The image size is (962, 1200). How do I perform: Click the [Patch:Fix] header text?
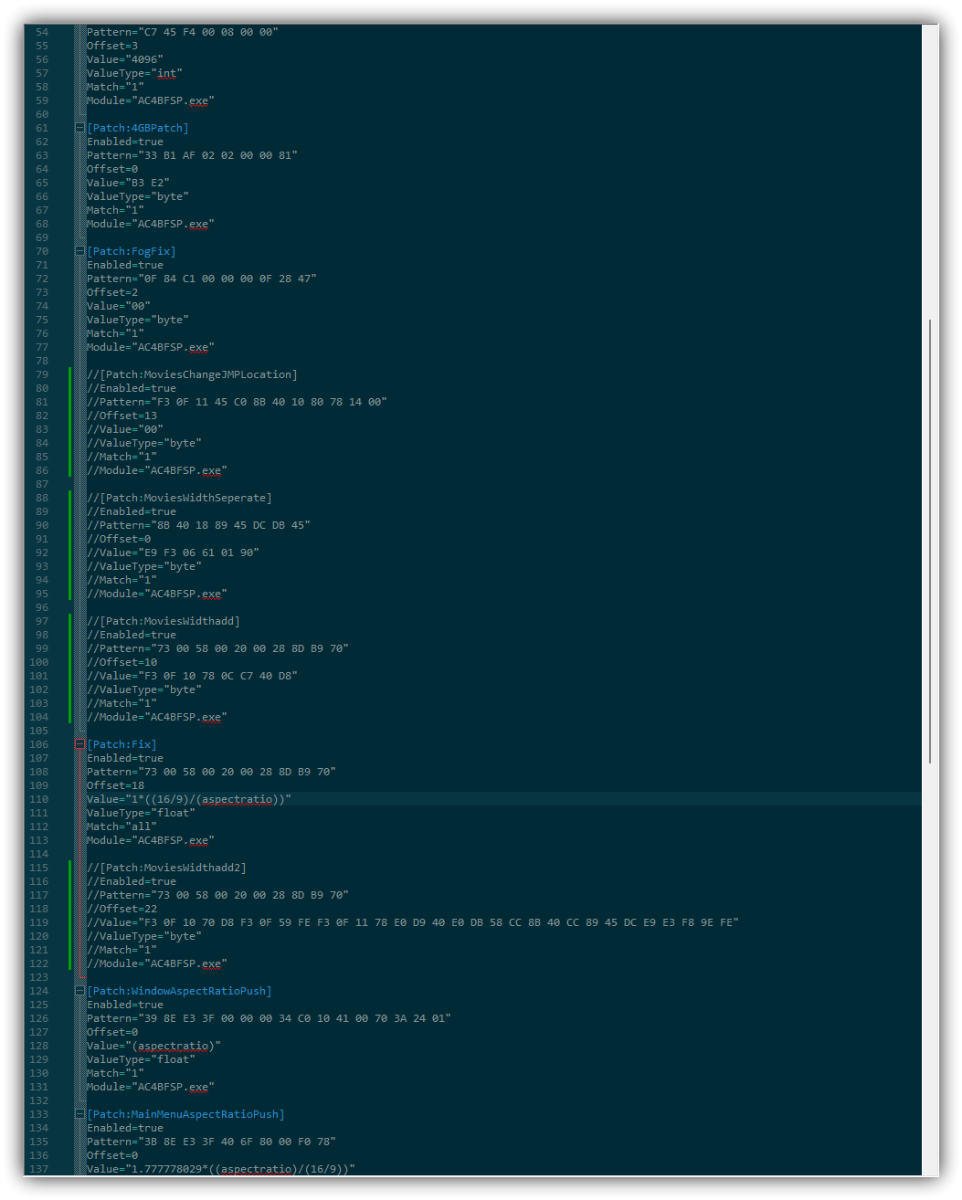tap(122, 744)
